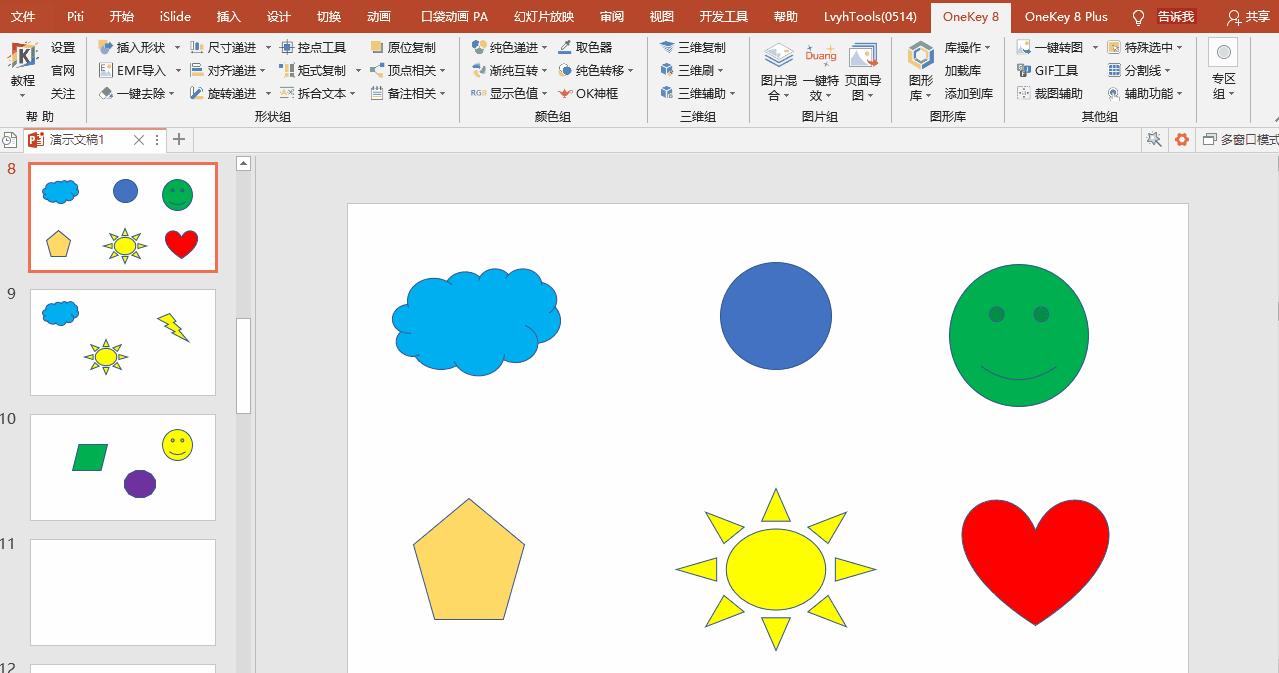Click the orange gear icon beside 多窗口模式
This screenshot has height=673, width=1279.
coord(1182,139)
